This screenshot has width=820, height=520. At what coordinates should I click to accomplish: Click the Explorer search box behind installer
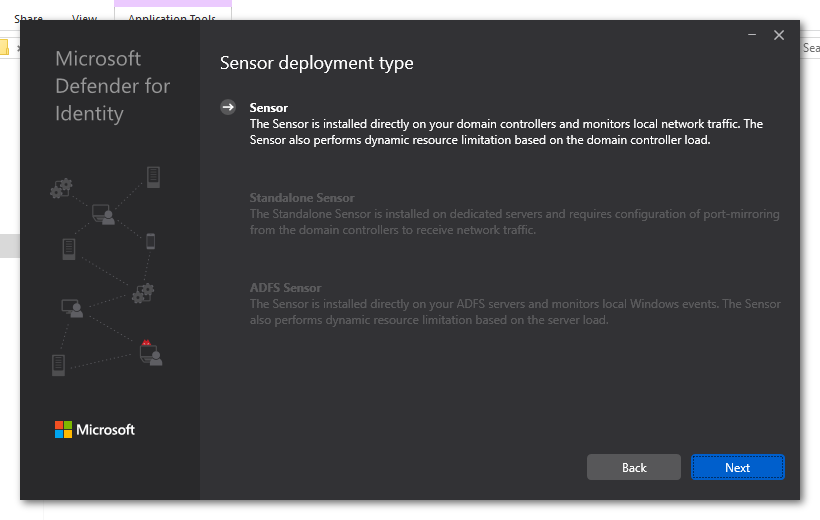pyautogui.click(x=810, y=48)
